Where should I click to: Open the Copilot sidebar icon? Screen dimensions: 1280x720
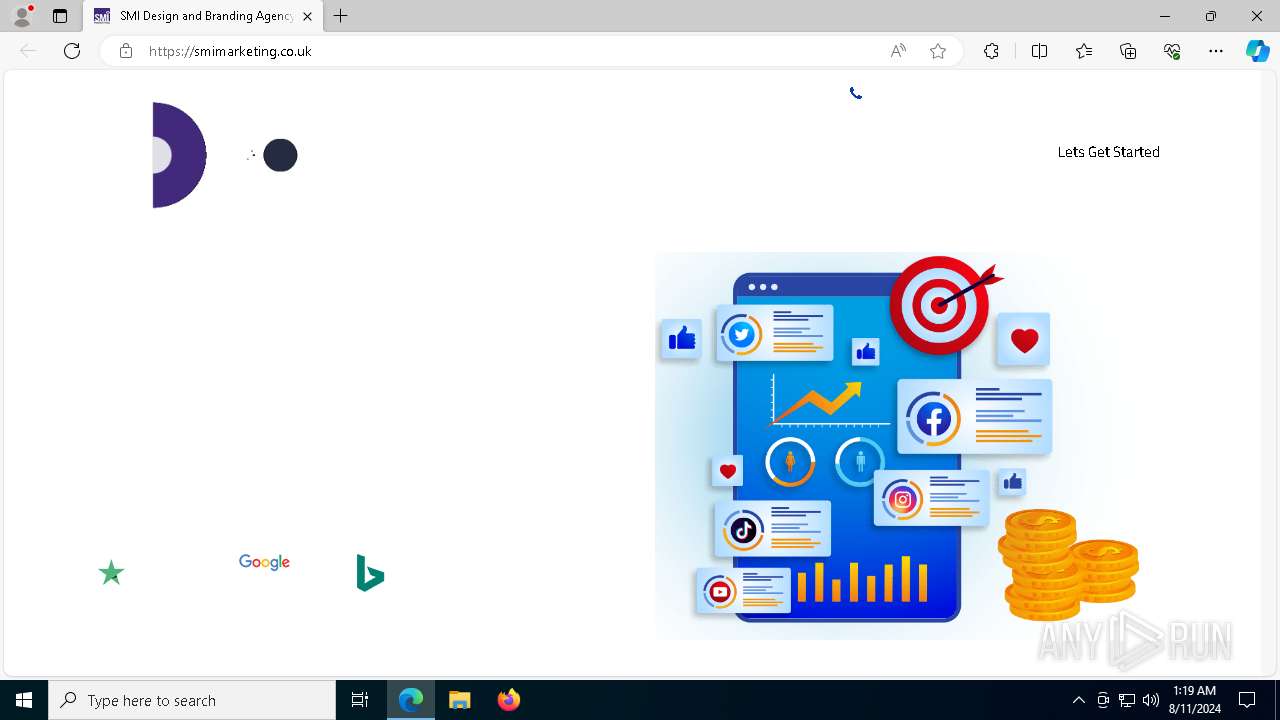[x=1258, y=51]
